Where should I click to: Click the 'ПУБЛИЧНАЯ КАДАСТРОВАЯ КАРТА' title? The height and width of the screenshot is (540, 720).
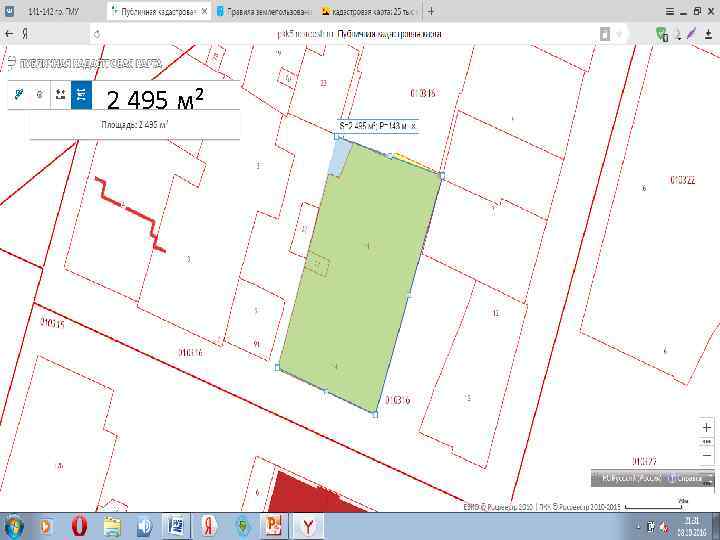90,63
